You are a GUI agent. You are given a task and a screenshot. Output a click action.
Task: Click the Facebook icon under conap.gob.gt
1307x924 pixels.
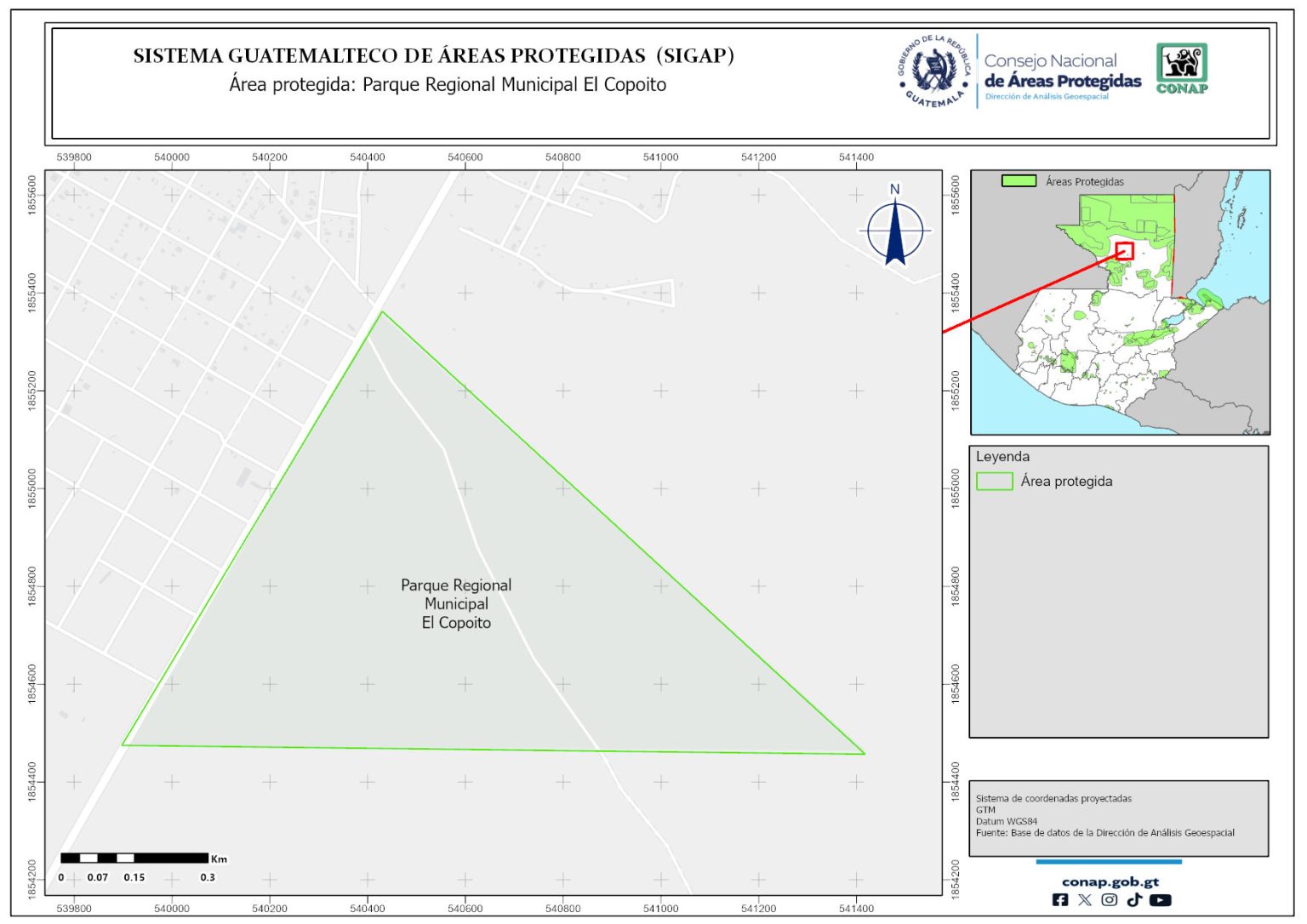tap(1060, 899)
